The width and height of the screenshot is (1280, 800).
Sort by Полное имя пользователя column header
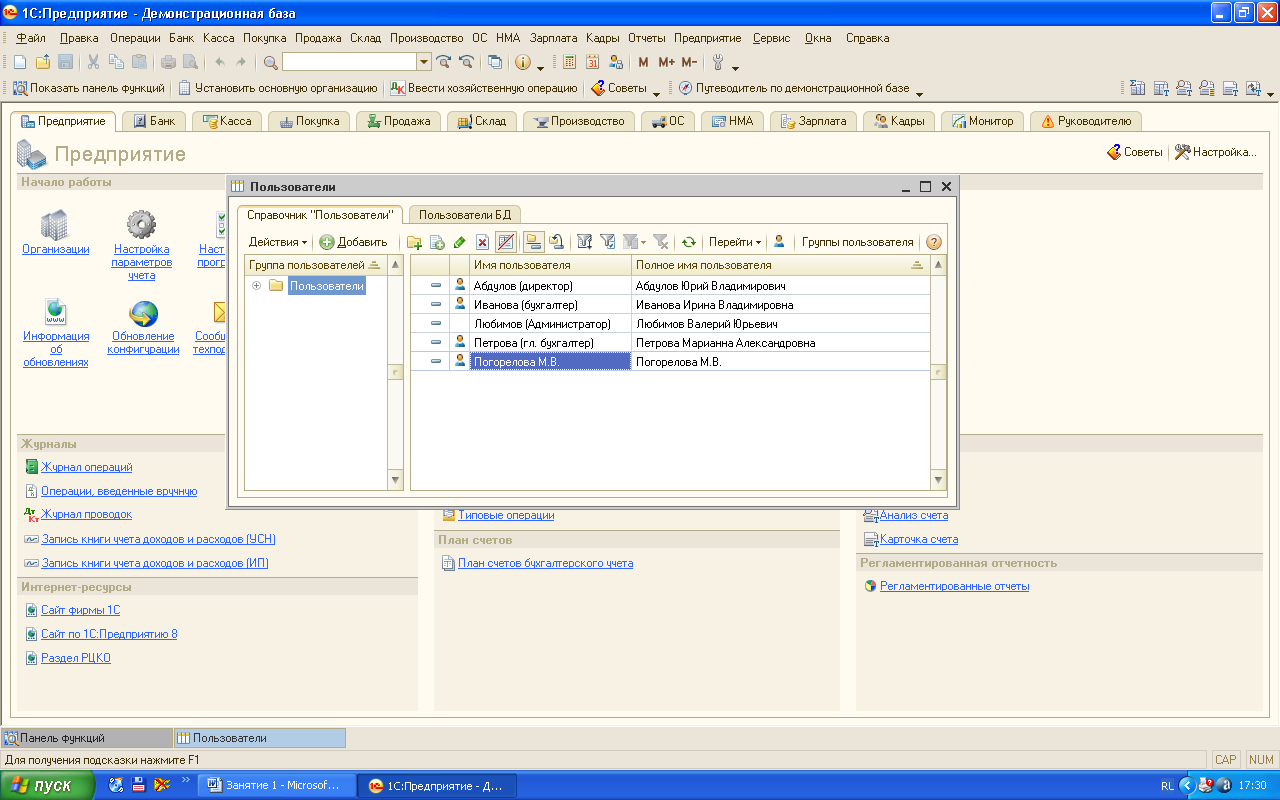pos(780,265)
